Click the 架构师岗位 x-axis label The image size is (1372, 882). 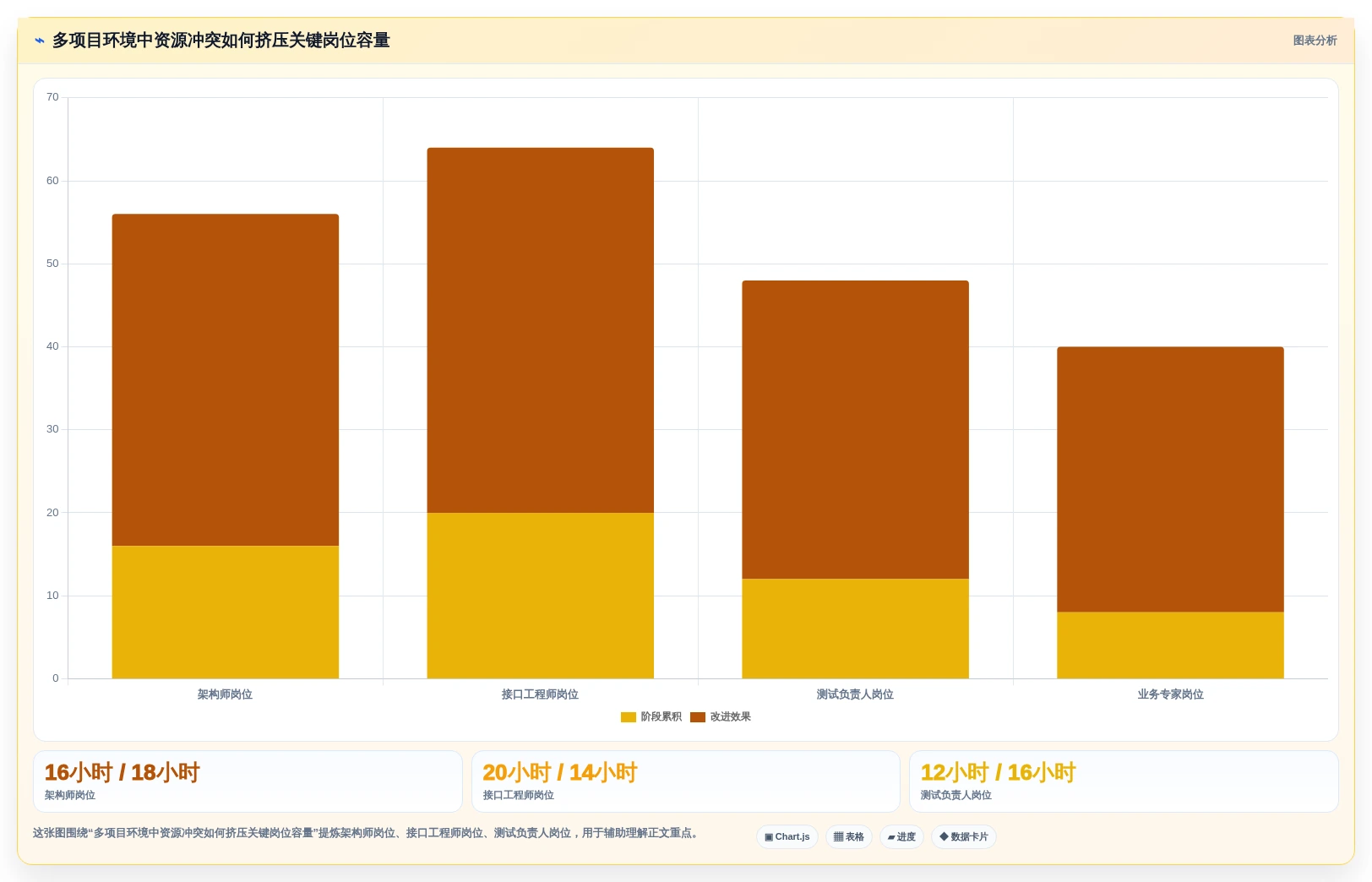[226, 694]
